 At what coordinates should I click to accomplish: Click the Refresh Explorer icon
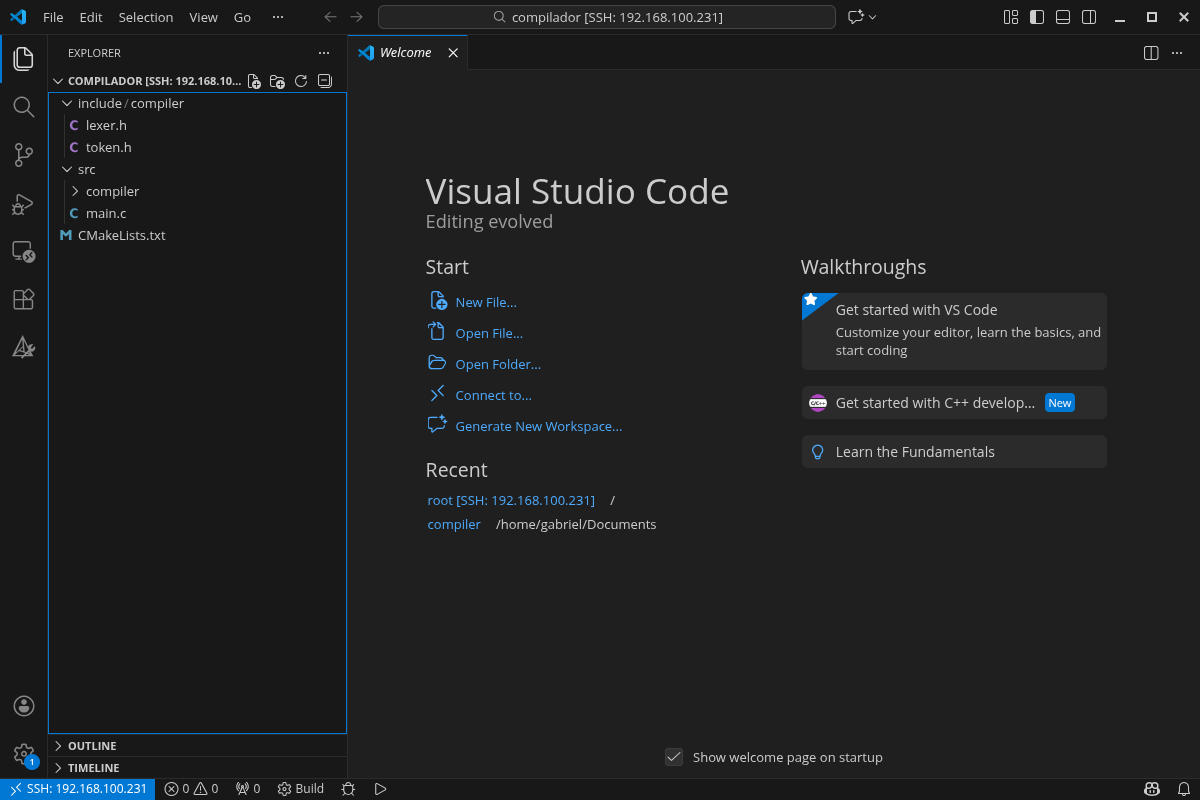[301, 81]
